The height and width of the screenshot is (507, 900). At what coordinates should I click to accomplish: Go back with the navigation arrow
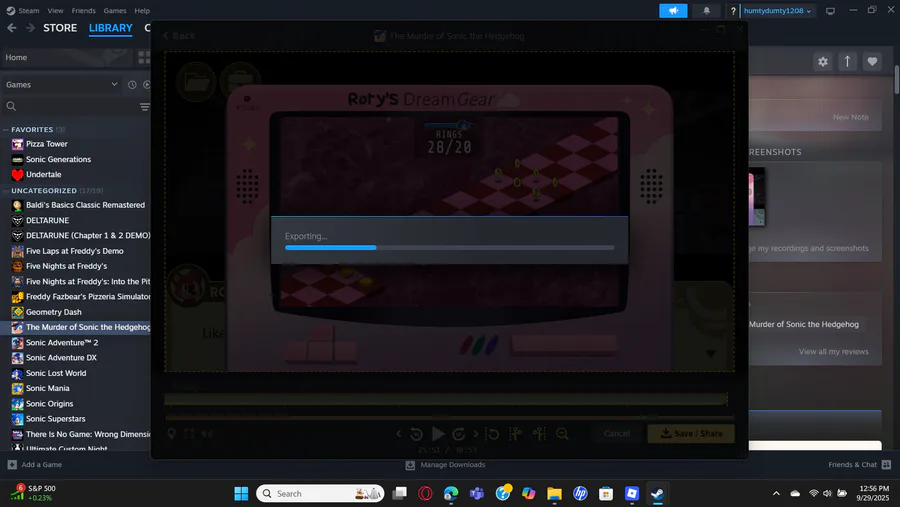coord(11,28)
